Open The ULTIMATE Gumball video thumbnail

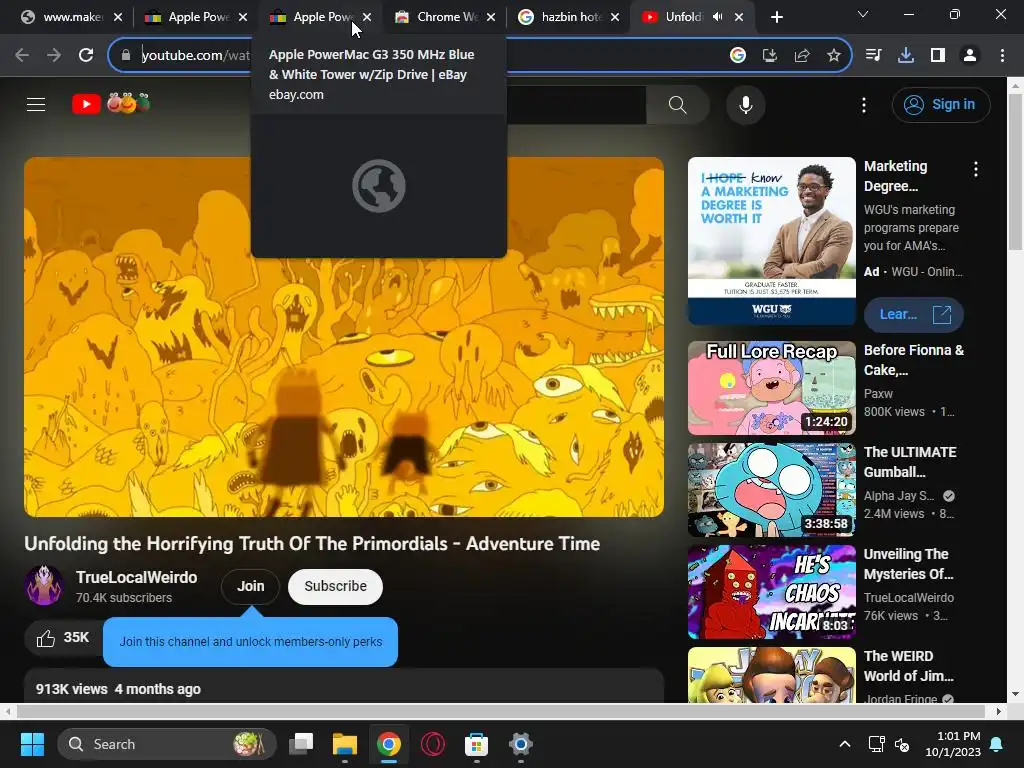(771, 490)
